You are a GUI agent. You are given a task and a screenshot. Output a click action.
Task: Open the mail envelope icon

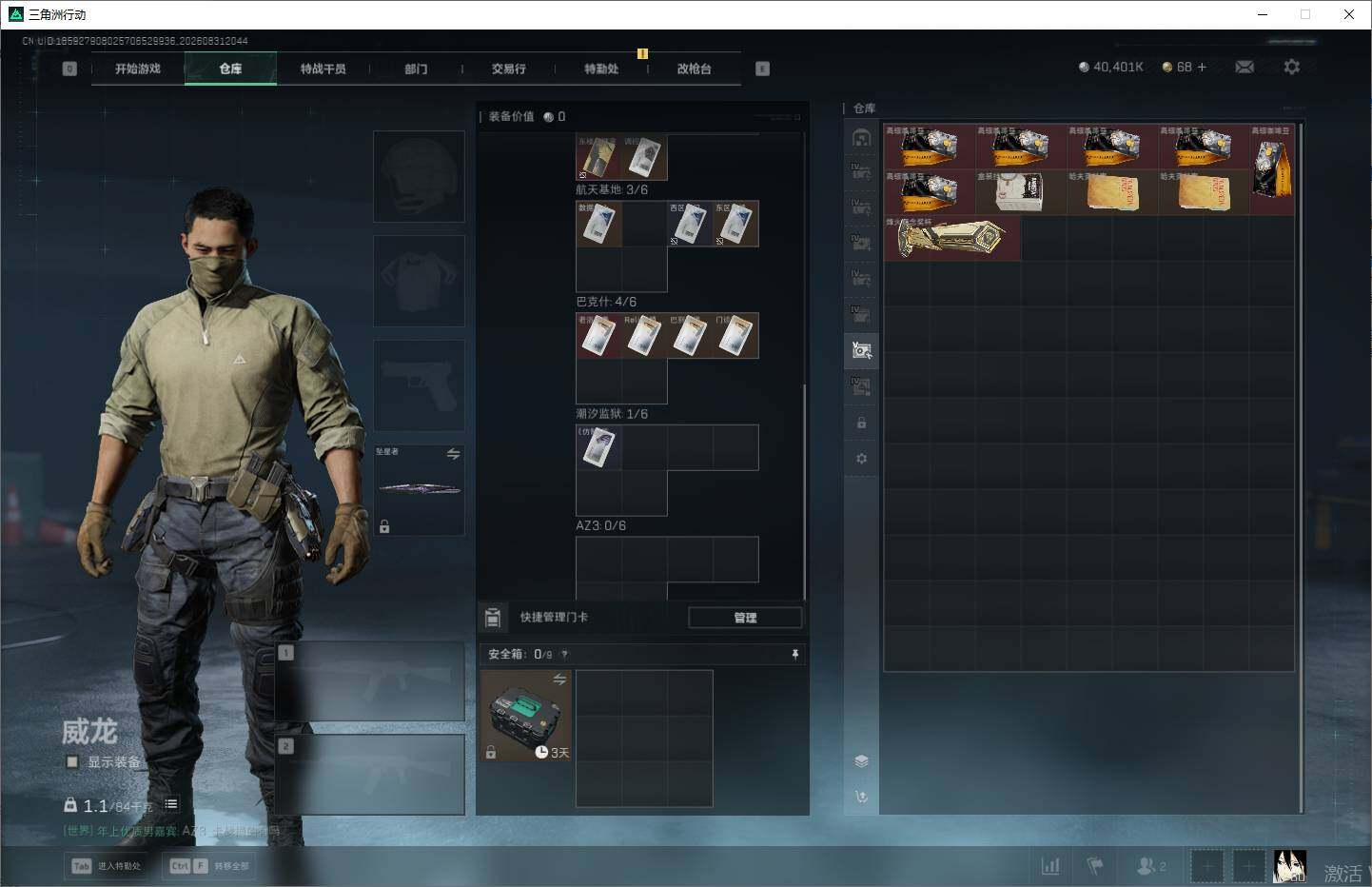[1244, 67]
